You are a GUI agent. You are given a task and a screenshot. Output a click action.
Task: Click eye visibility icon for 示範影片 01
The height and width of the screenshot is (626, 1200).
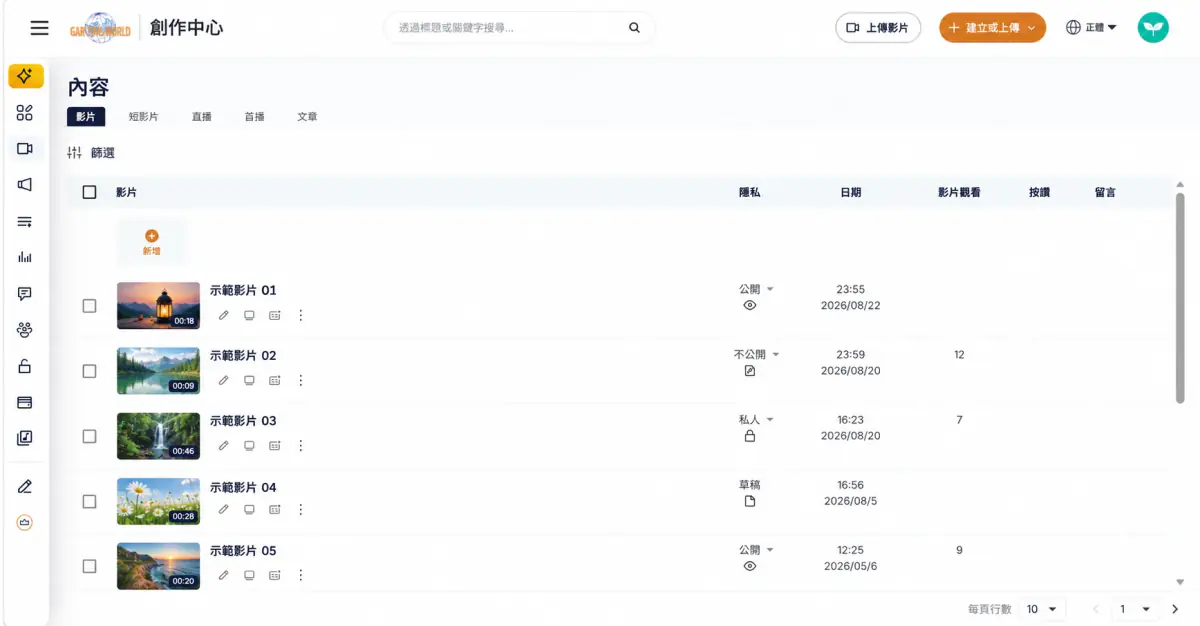[750, 305]
